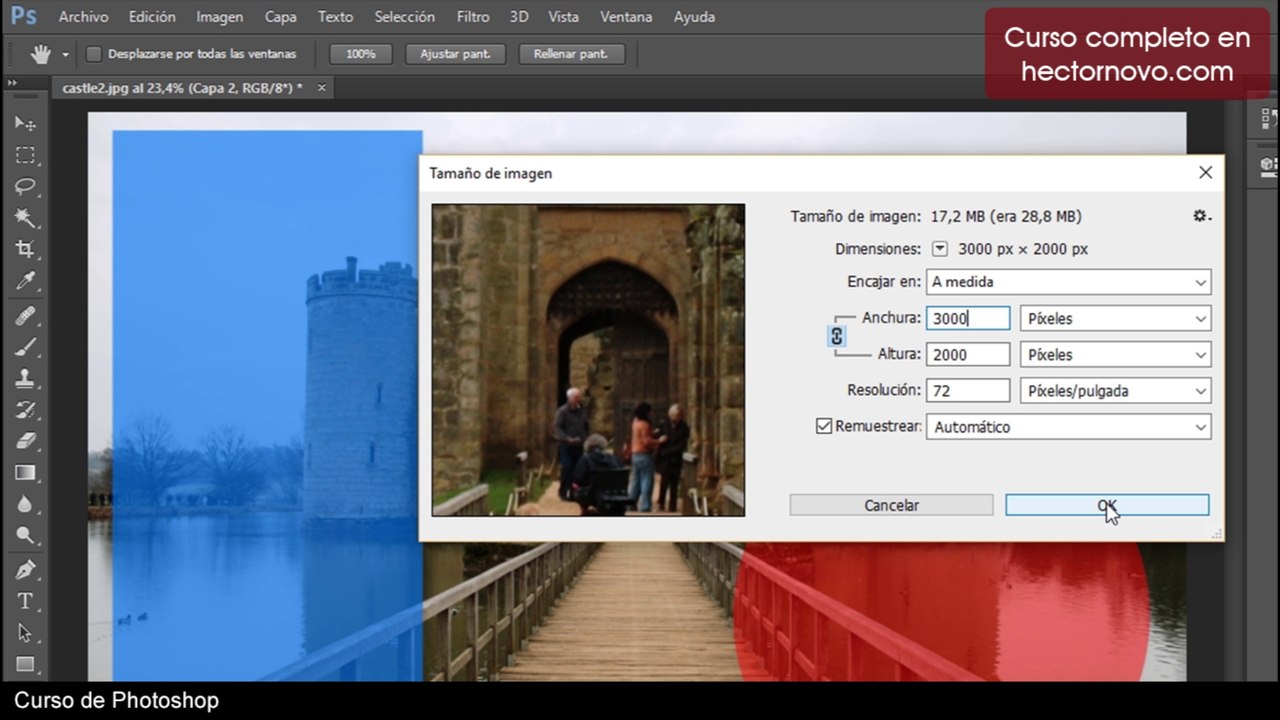This screenshot has width=1280, height=720.
Task: Select the Rectangle shape tool
Action: click(25, 664)
